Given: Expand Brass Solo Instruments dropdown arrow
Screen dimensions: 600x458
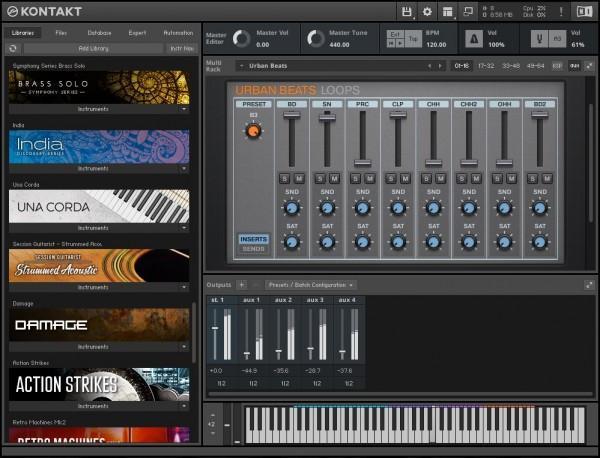Looking at the screenshot, I should coord(184,109).
